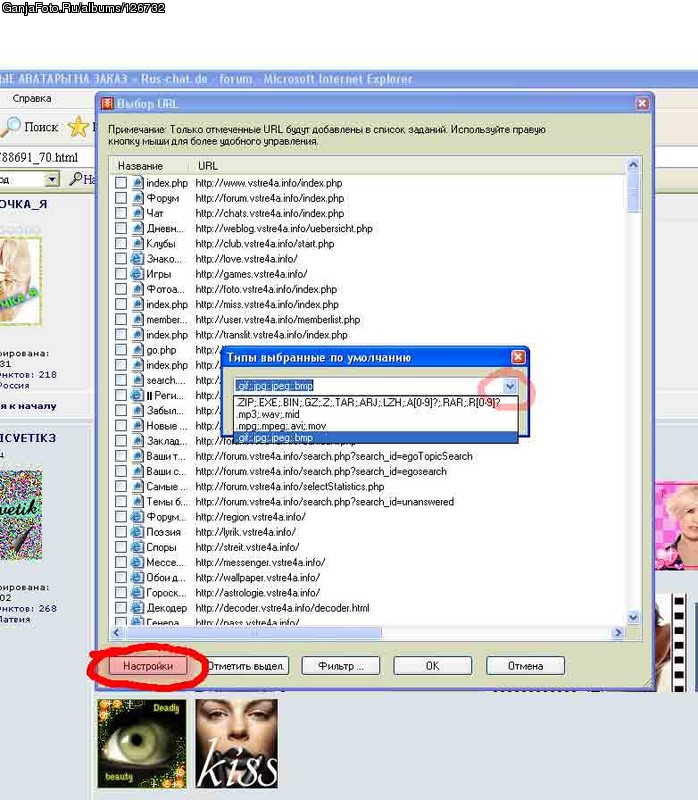This screenshot has width=698, height=800.
Task: Cancel with the Отмена button
Action: coord(526,666)
